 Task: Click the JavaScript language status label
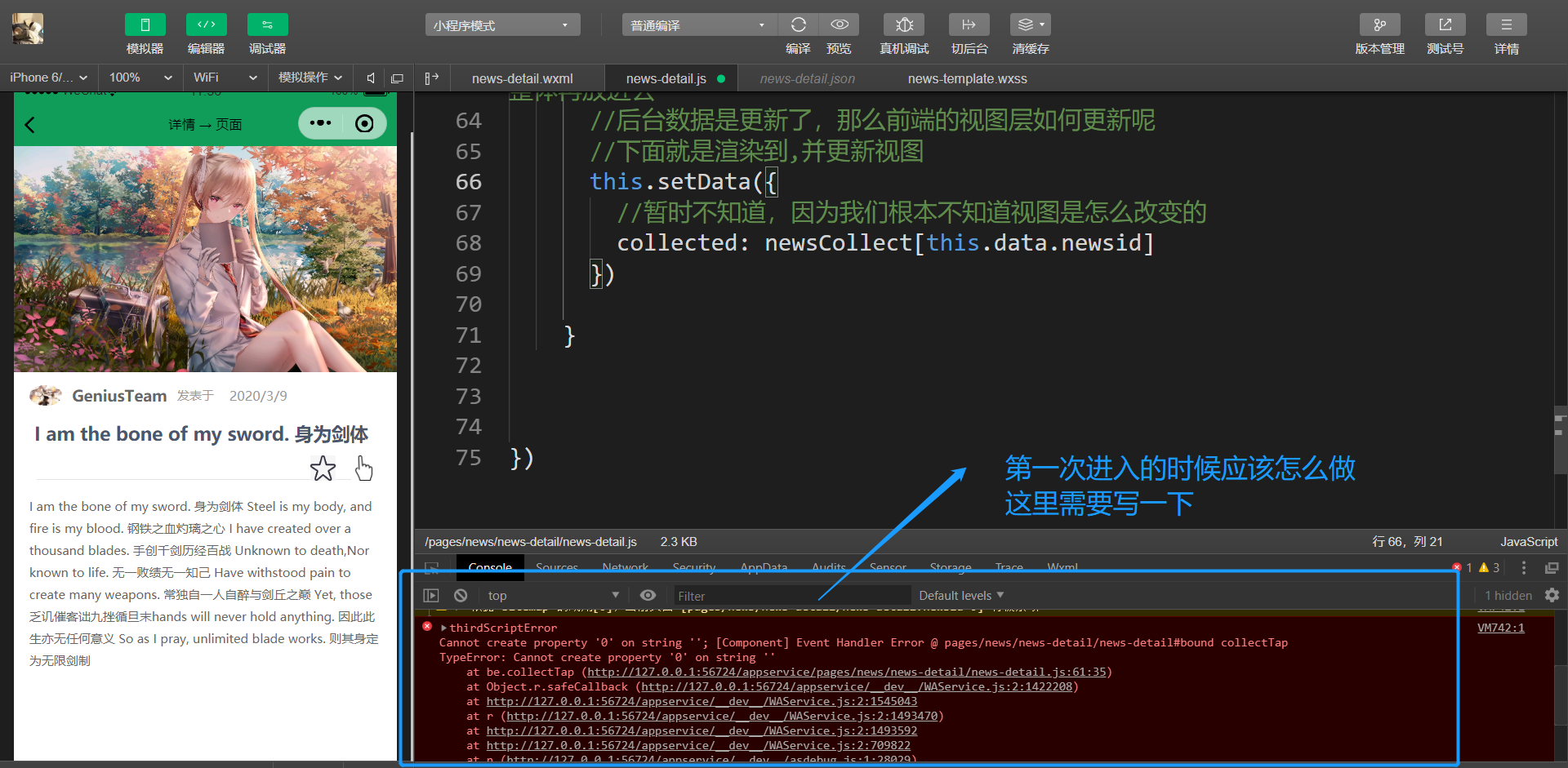pos(1529,542)
